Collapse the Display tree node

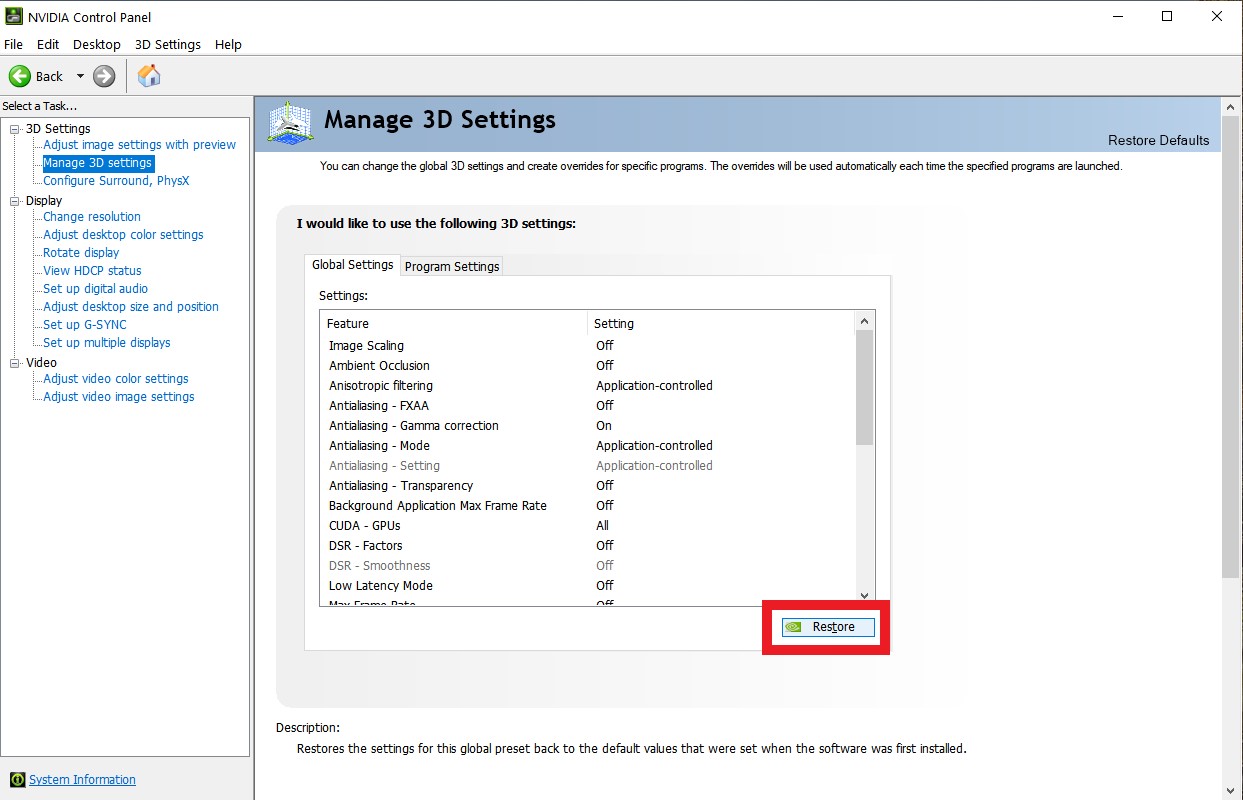(x=15, y=201)
